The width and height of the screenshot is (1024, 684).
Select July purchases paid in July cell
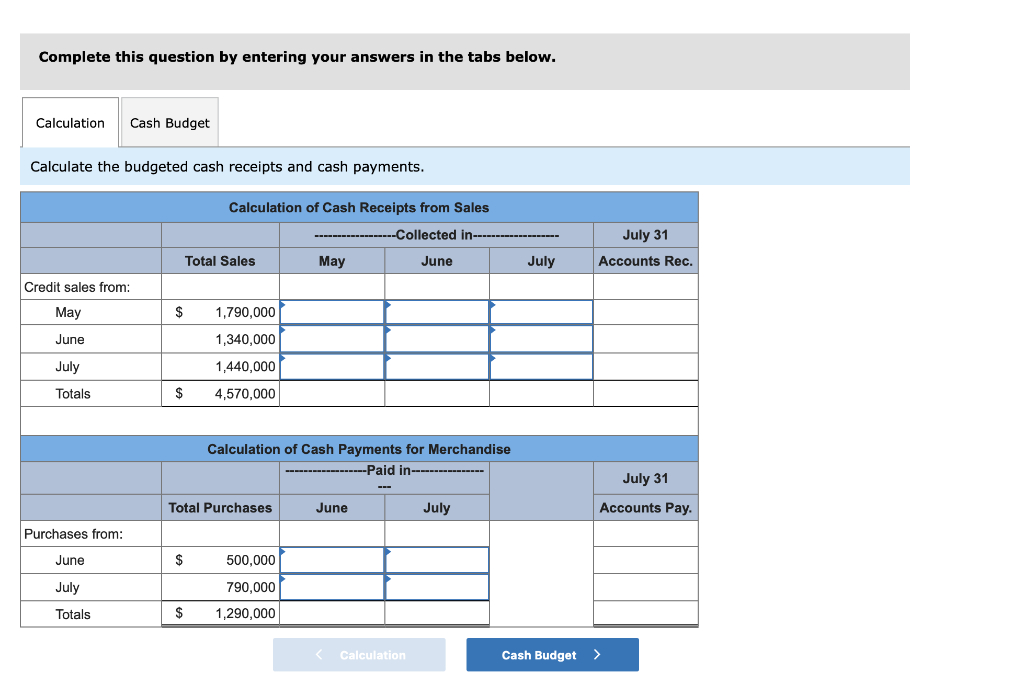(437, 587)
